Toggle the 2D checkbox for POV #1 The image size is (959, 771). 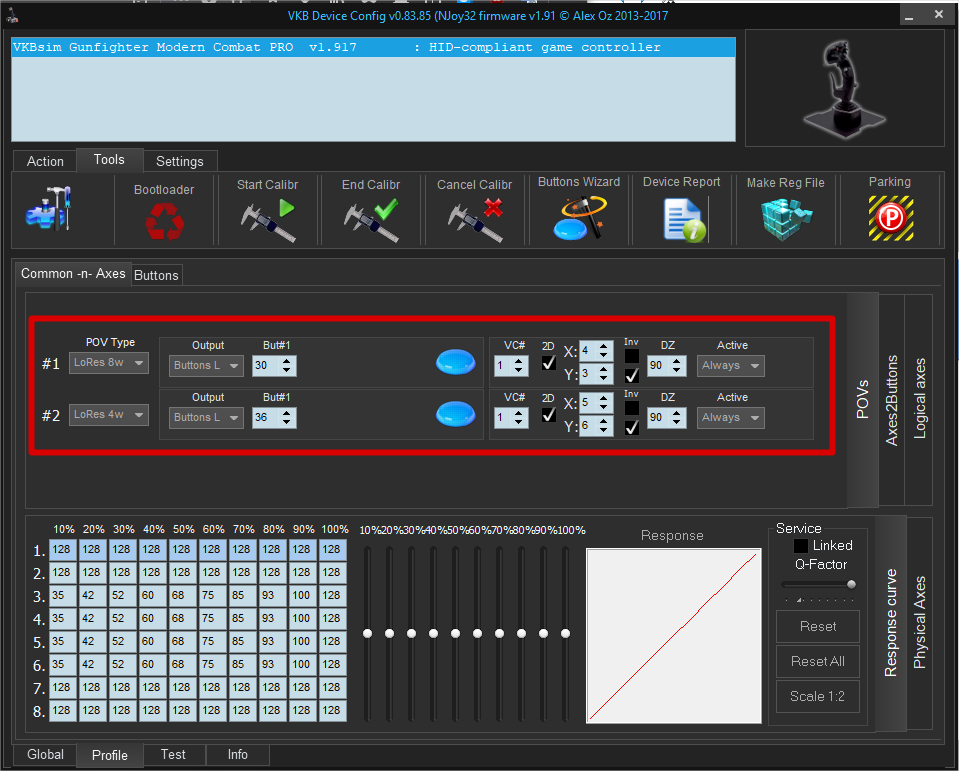coord(549,363)
